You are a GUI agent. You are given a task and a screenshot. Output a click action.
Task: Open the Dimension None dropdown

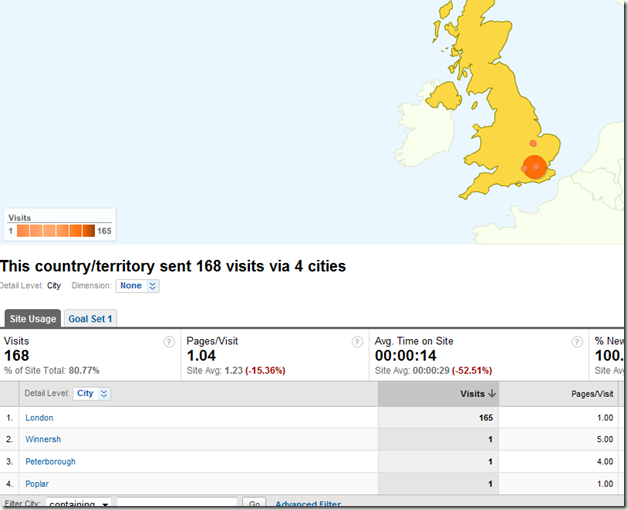pyautogui.click(x=138, y=286)
